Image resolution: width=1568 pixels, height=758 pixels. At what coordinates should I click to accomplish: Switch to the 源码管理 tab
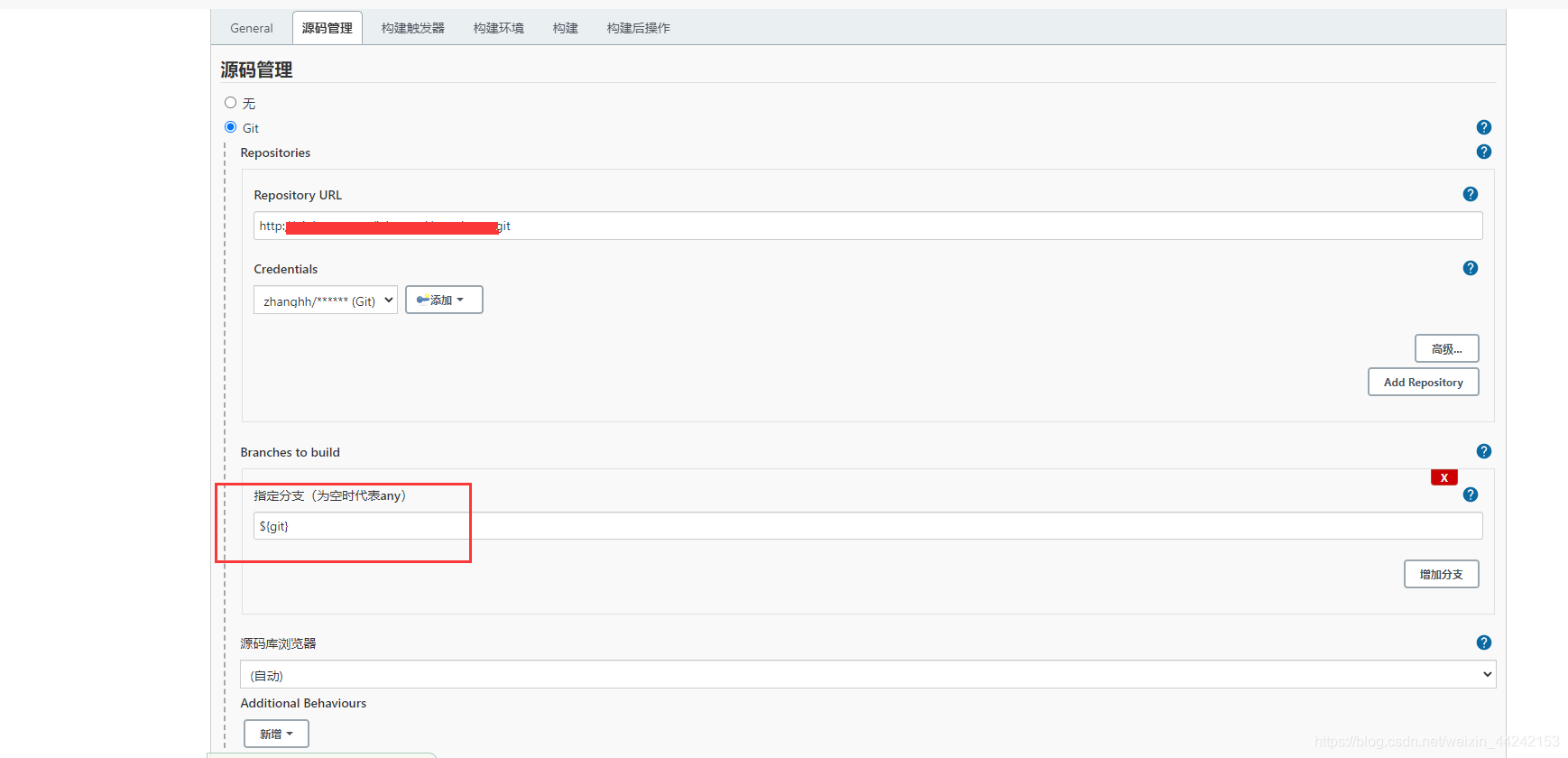point(327,28)
